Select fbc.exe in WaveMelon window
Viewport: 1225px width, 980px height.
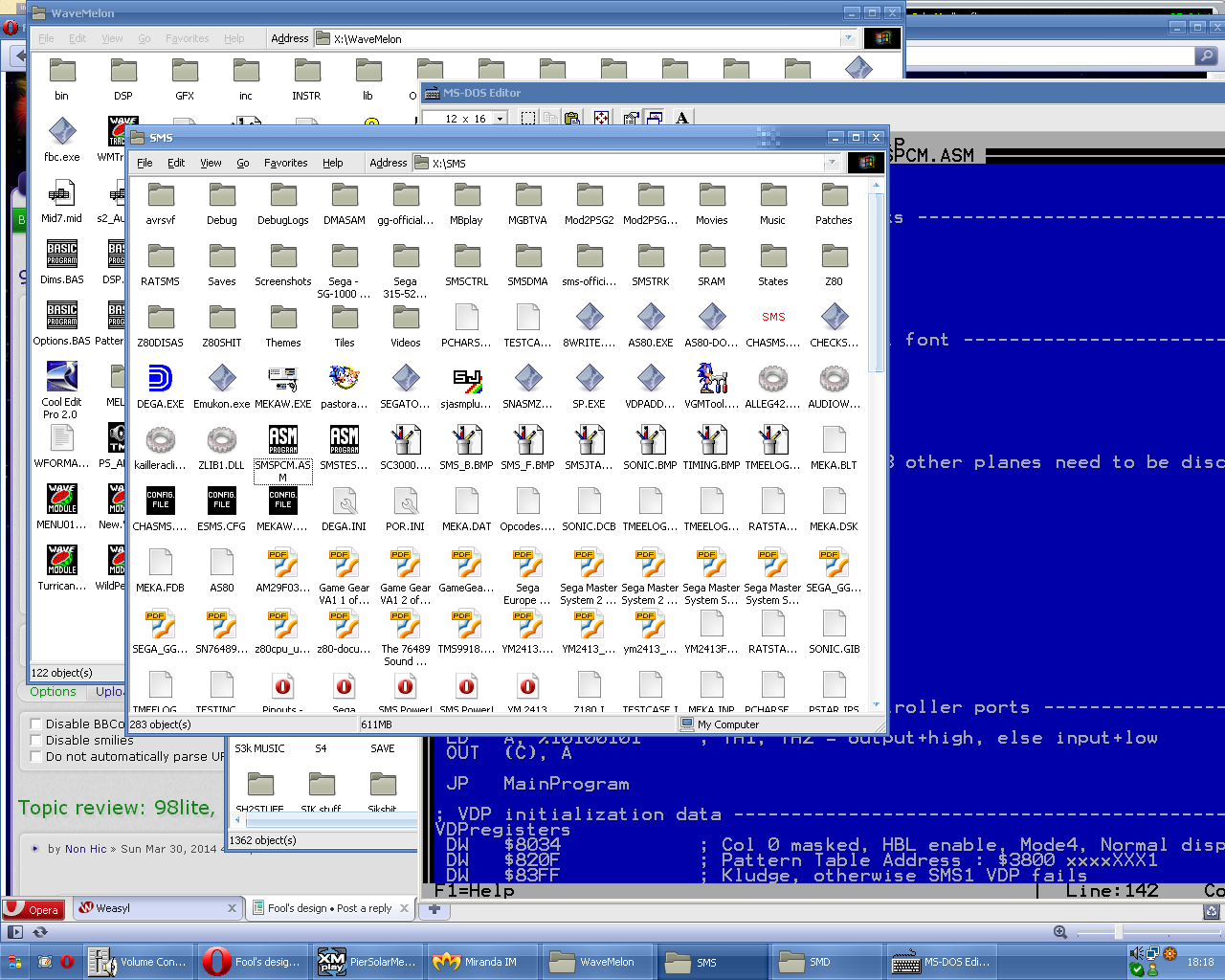coord(61,132)
